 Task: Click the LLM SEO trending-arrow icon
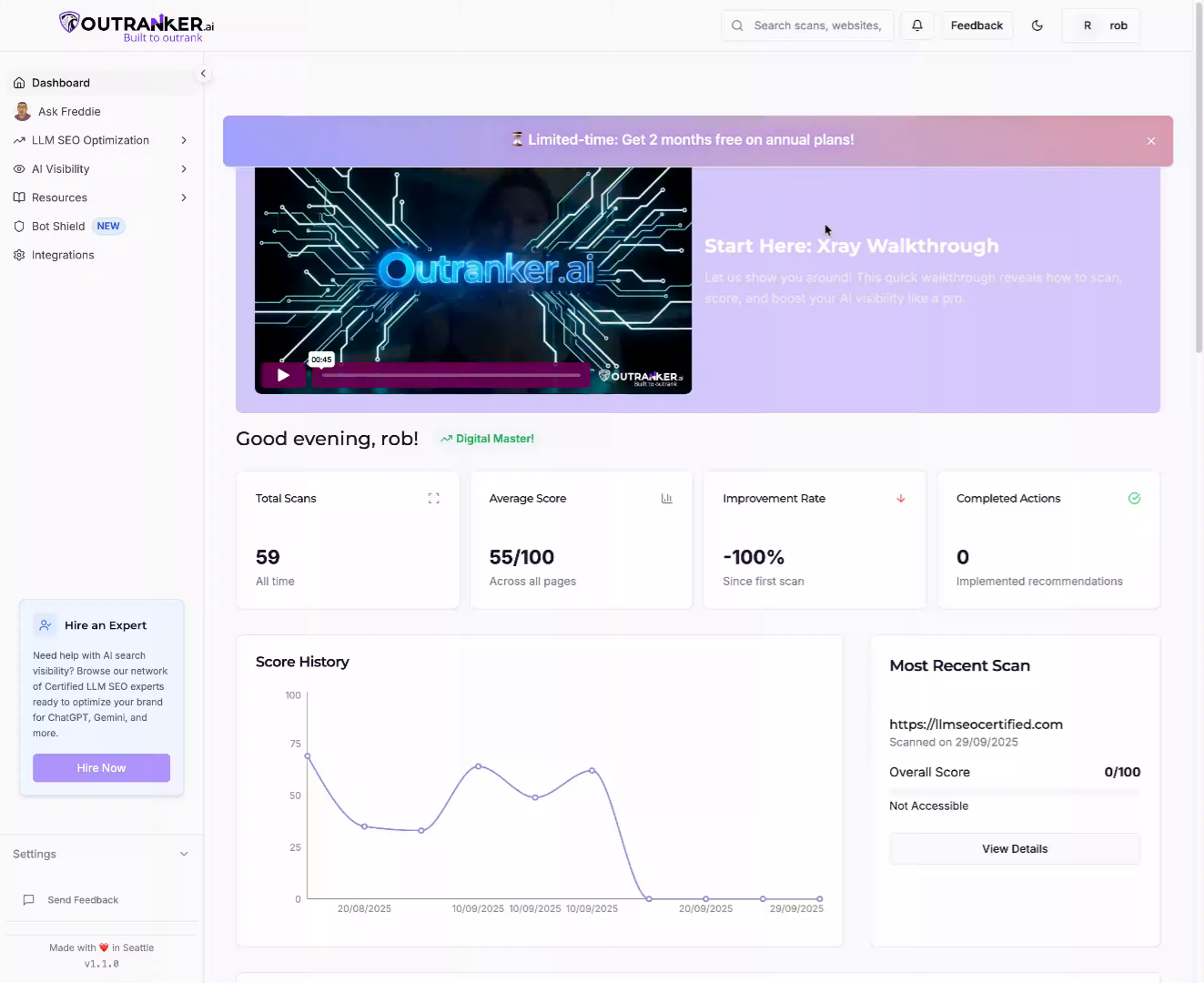19,140
